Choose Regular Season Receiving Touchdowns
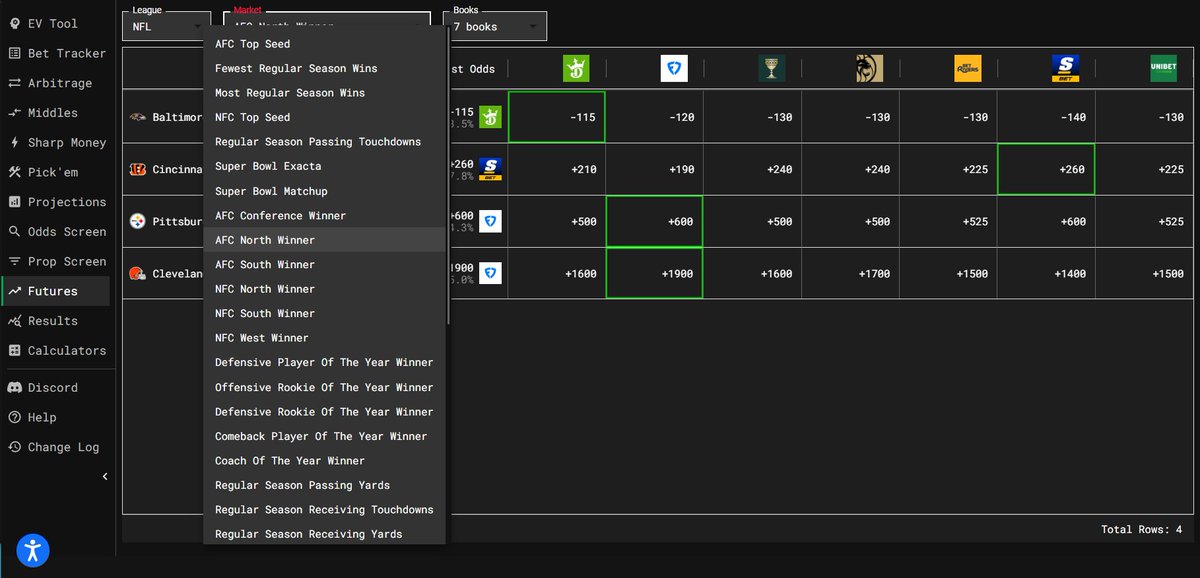The width and height of the screenshot is (1200, 578). tap(325, 509)
